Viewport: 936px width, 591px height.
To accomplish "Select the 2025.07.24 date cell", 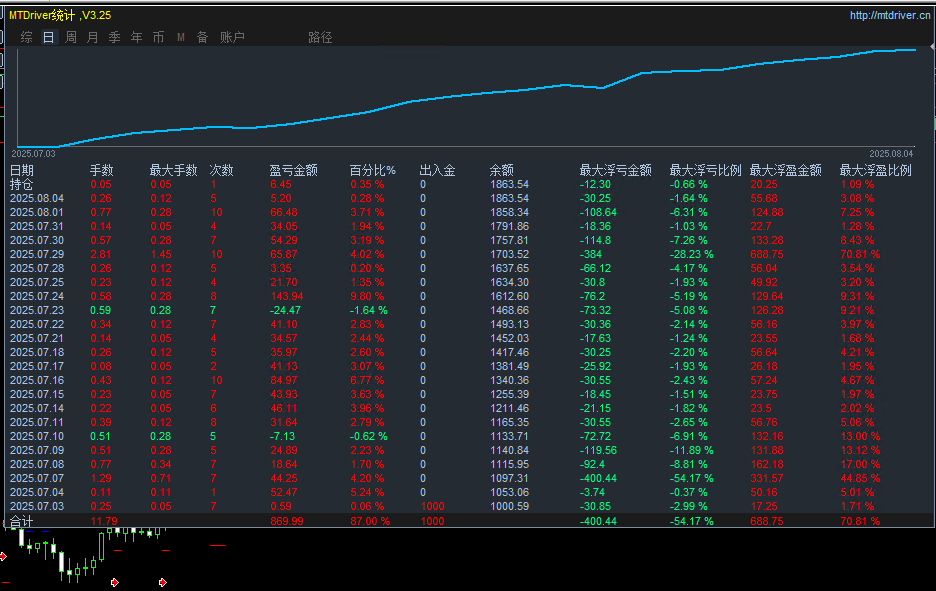I will (37, 296).
